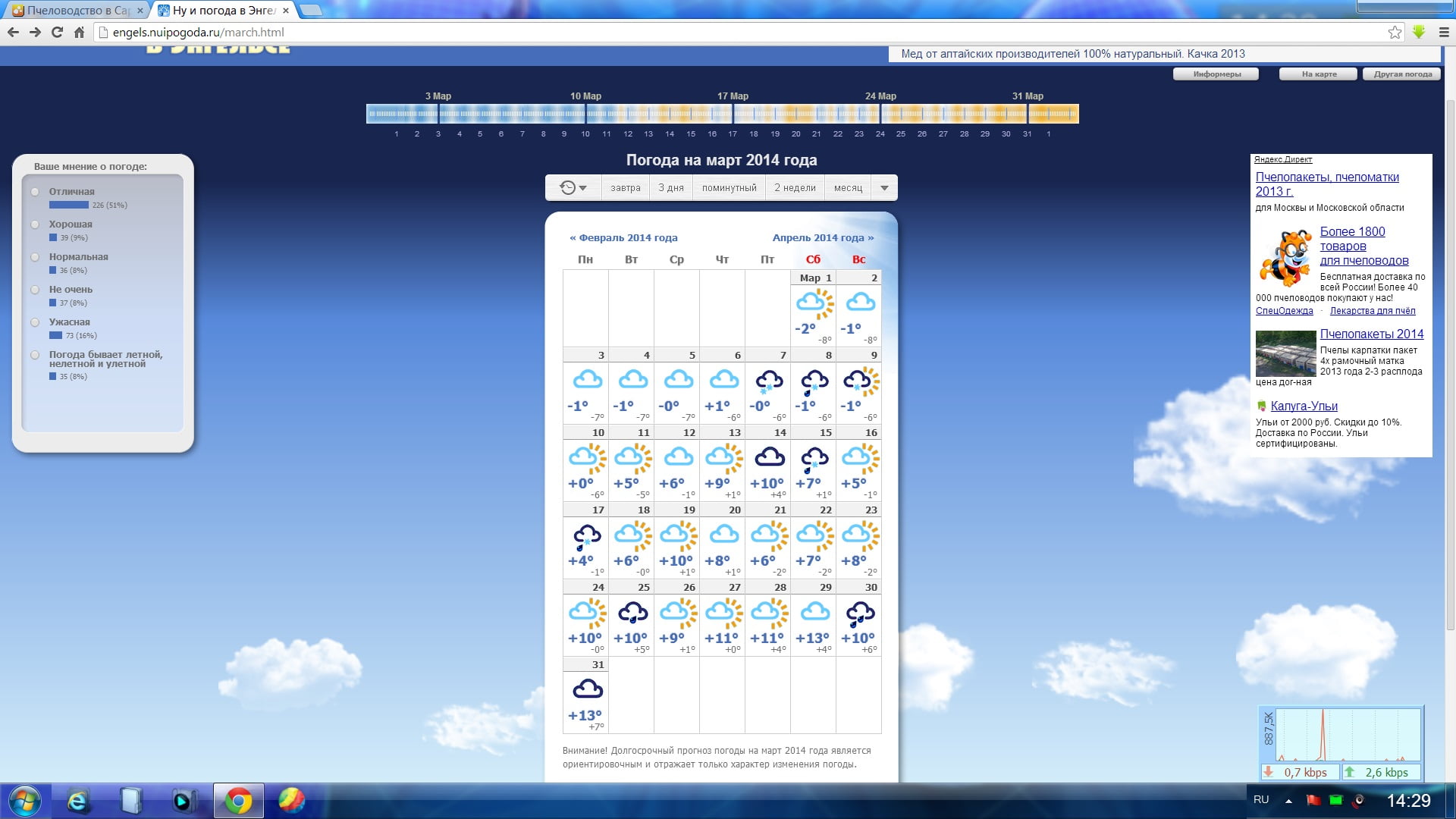
Task: Click the browser reload page icon
Action: coord(57,32)
